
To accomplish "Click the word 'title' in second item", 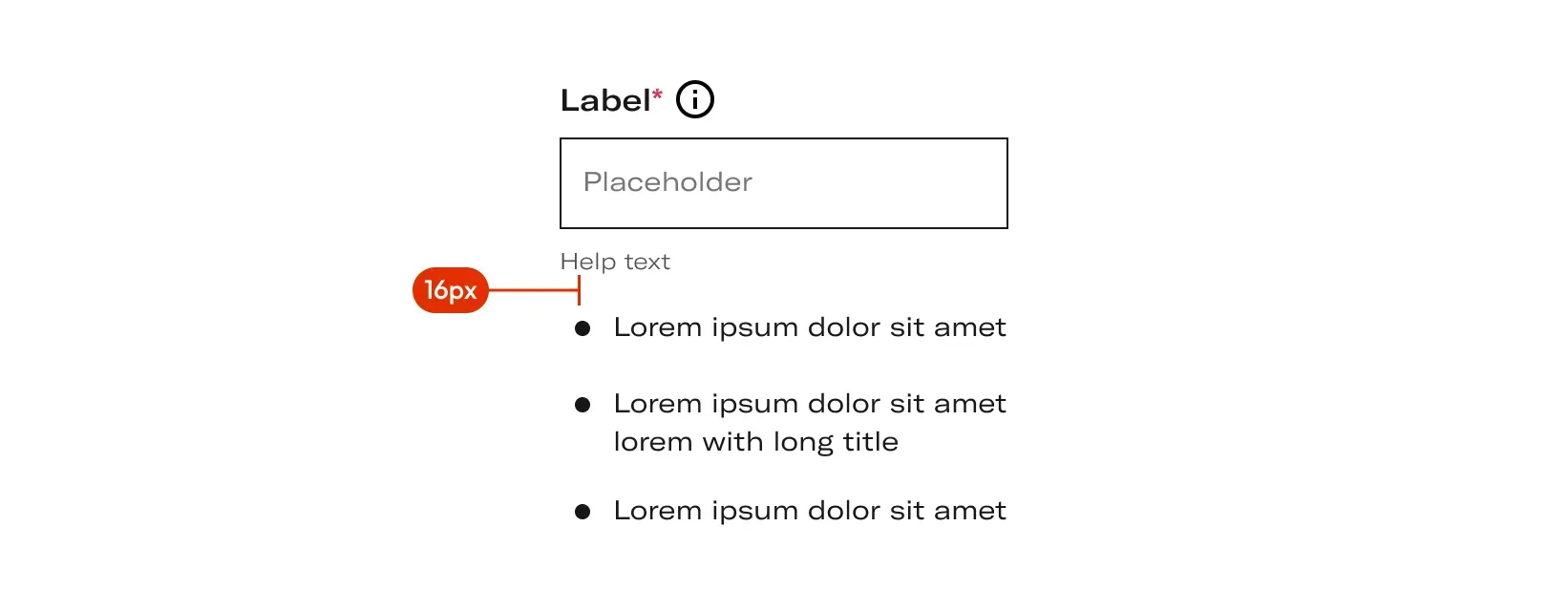I will pyautogui.click(x=871, y=442).
